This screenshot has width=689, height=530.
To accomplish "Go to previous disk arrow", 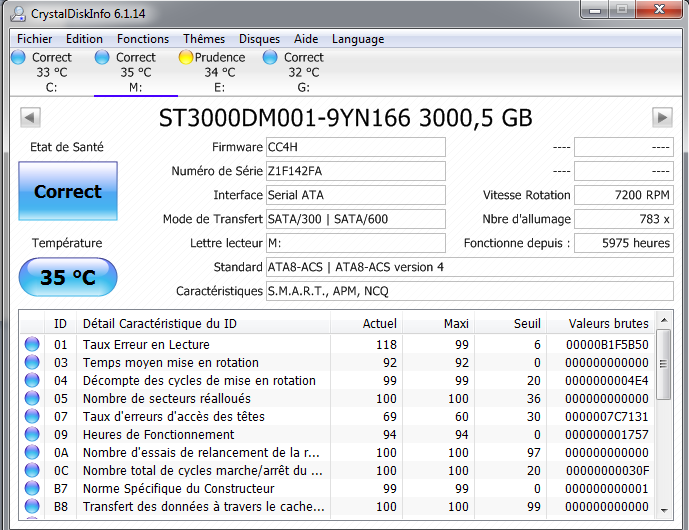I will pyautogui.click(x=30, y=117).
